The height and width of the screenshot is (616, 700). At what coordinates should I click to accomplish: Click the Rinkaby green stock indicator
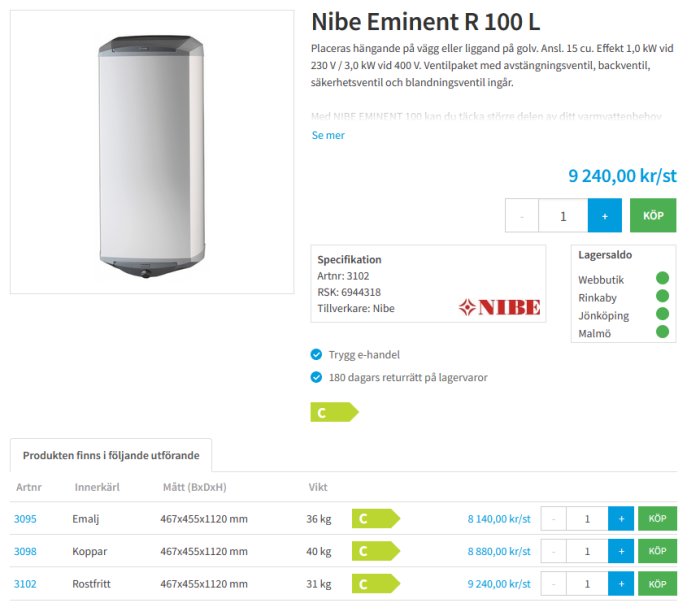click(x=662, y=296)
